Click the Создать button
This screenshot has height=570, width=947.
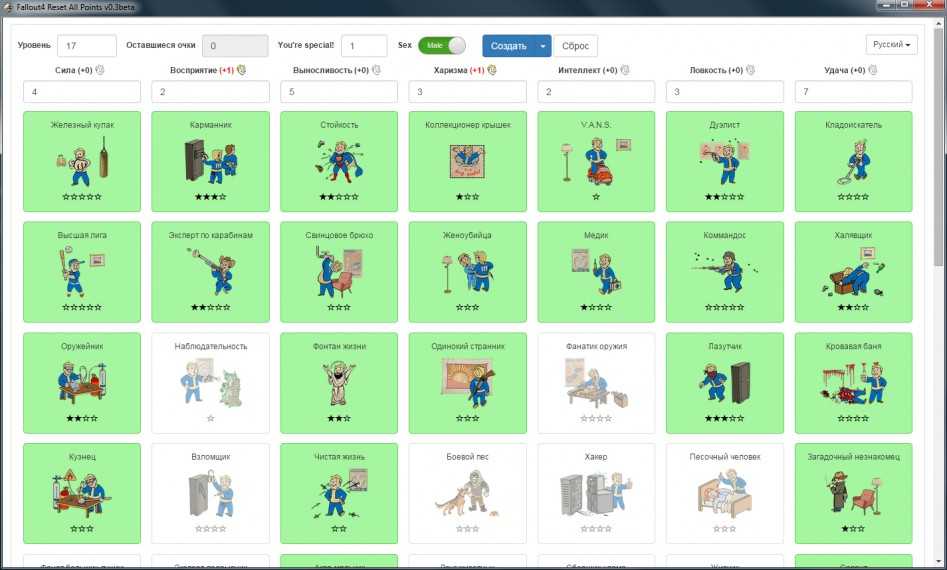point(508,46)
